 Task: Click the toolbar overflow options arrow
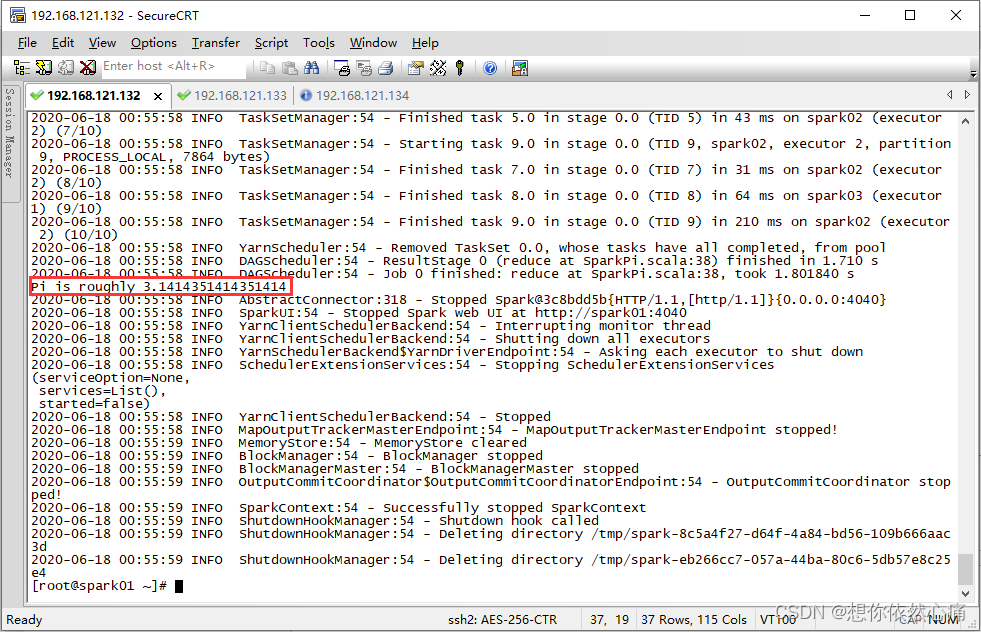973,74
